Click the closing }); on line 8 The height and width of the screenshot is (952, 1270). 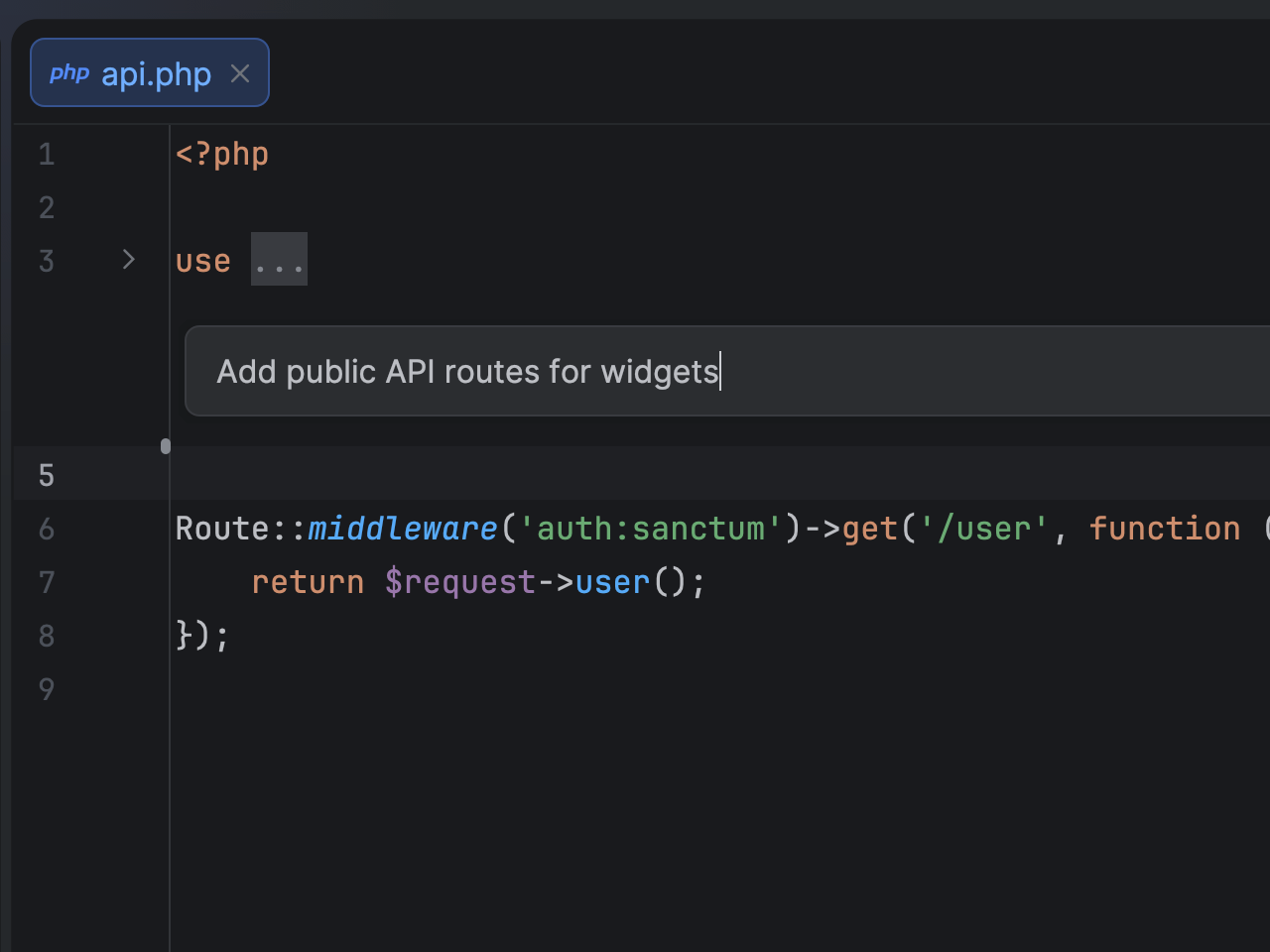click(x=202, y=635)
